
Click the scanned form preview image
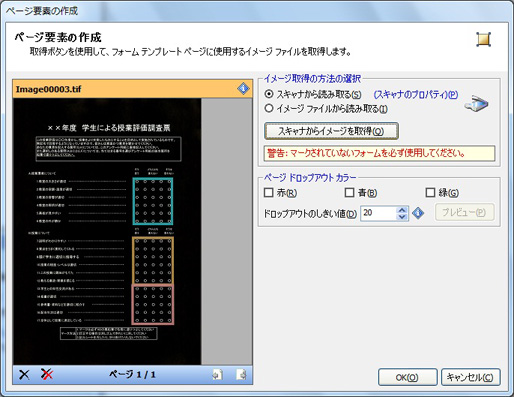[107, 231]
